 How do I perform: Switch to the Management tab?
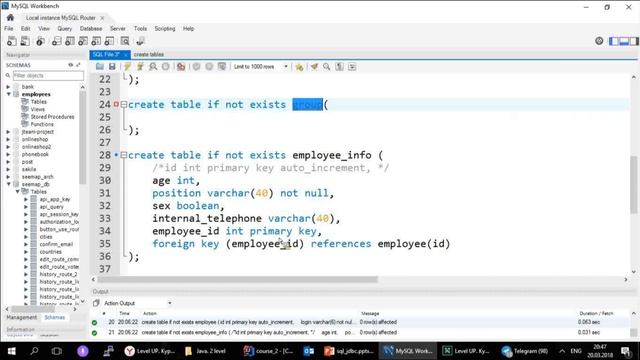click(x=22, y=317)
